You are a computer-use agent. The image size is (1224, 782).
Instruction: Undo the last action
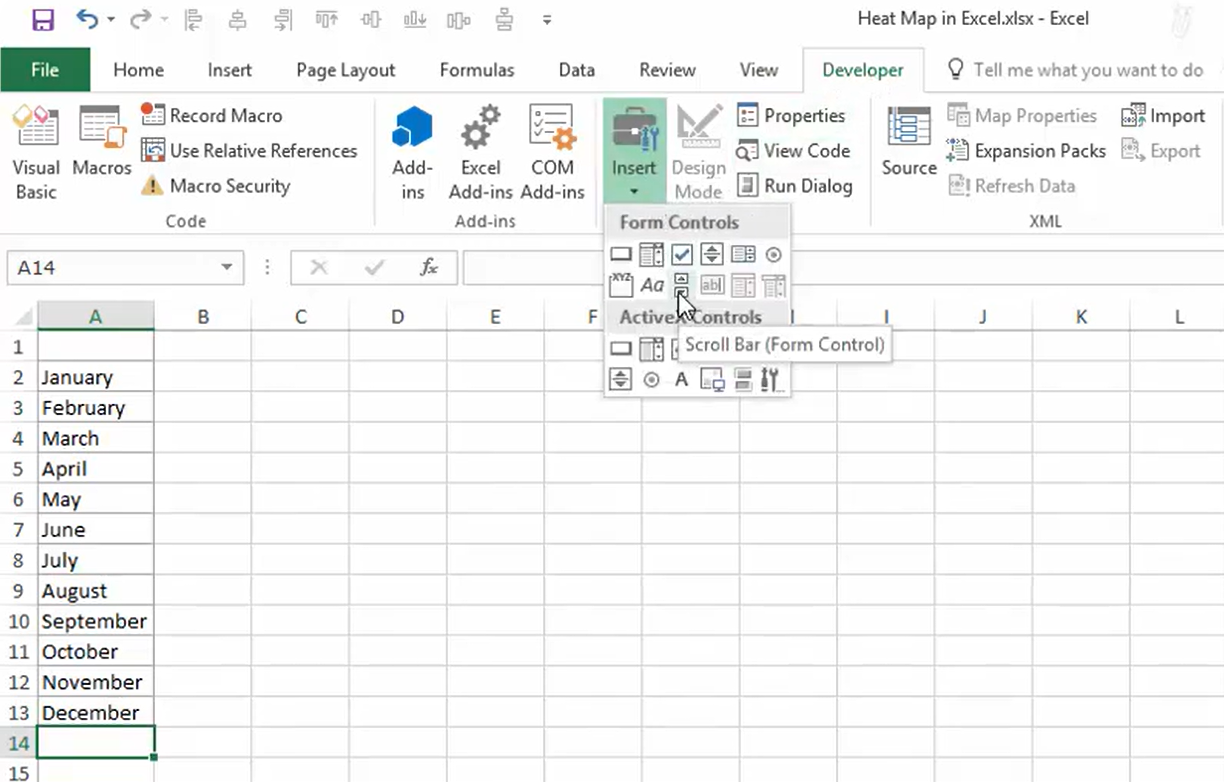click(88, 19)
